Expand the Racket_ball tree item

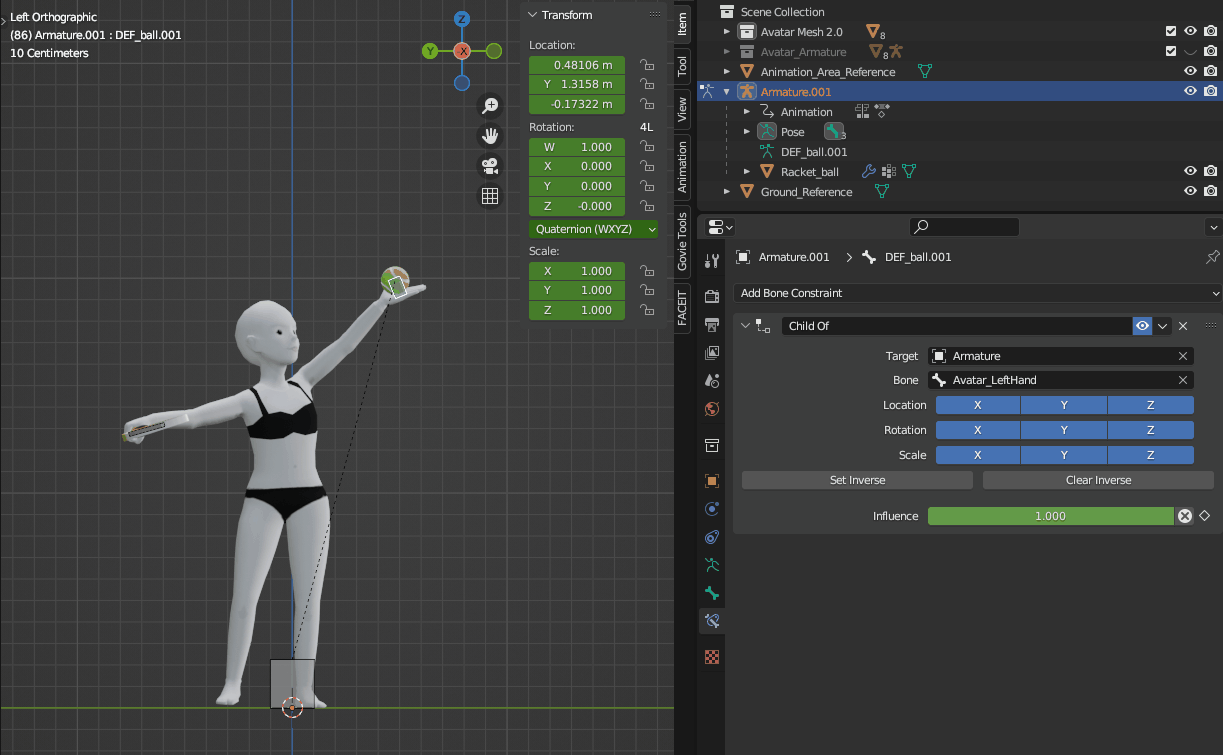pyautogui.click(x=747, y=172)
